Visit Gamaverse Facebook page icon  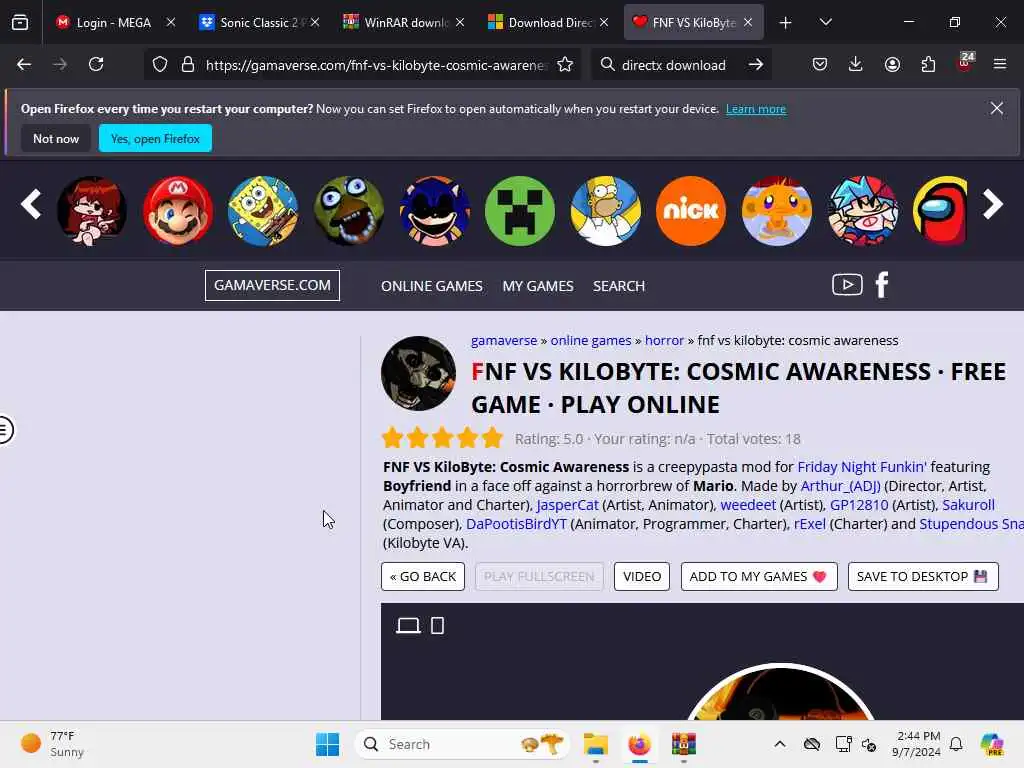pyautogui.click(x=882, y=285)
